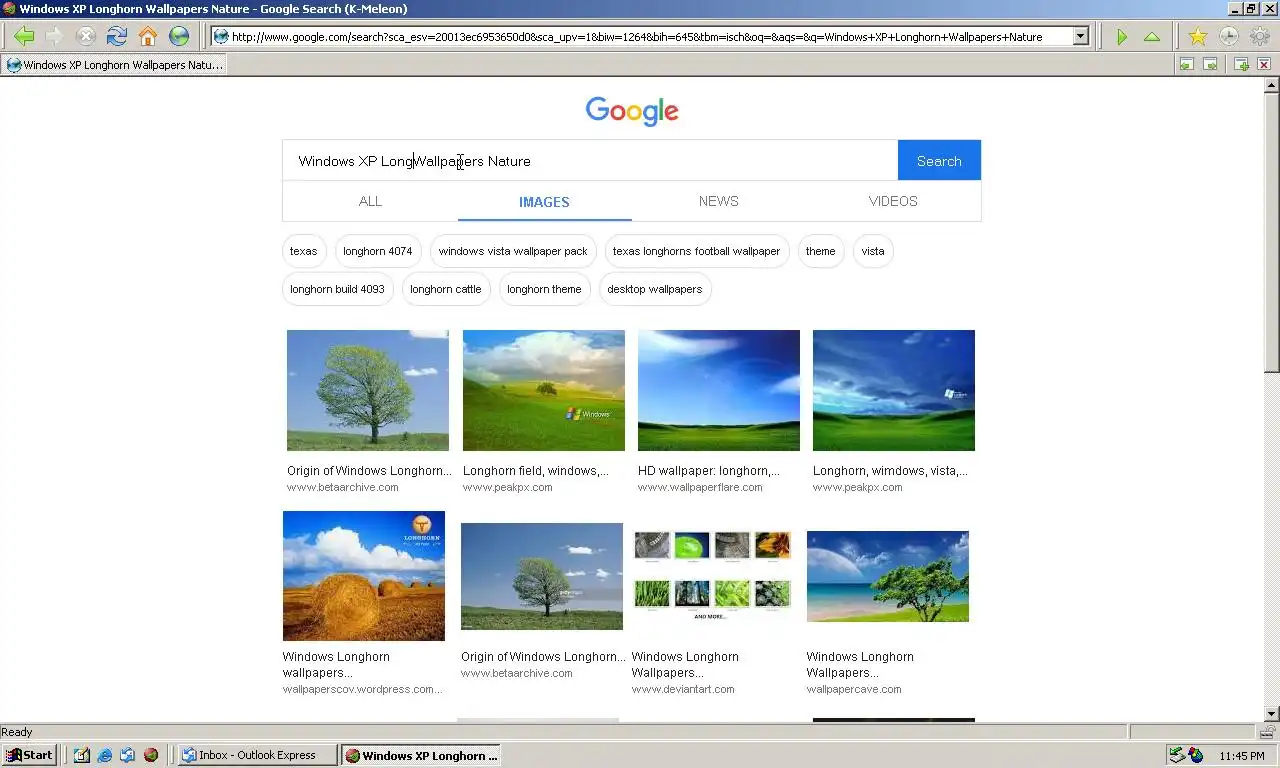Click the 'texas' suggestion chip
The height and width of the screenshot is (768, 1280).
[303, 251]
